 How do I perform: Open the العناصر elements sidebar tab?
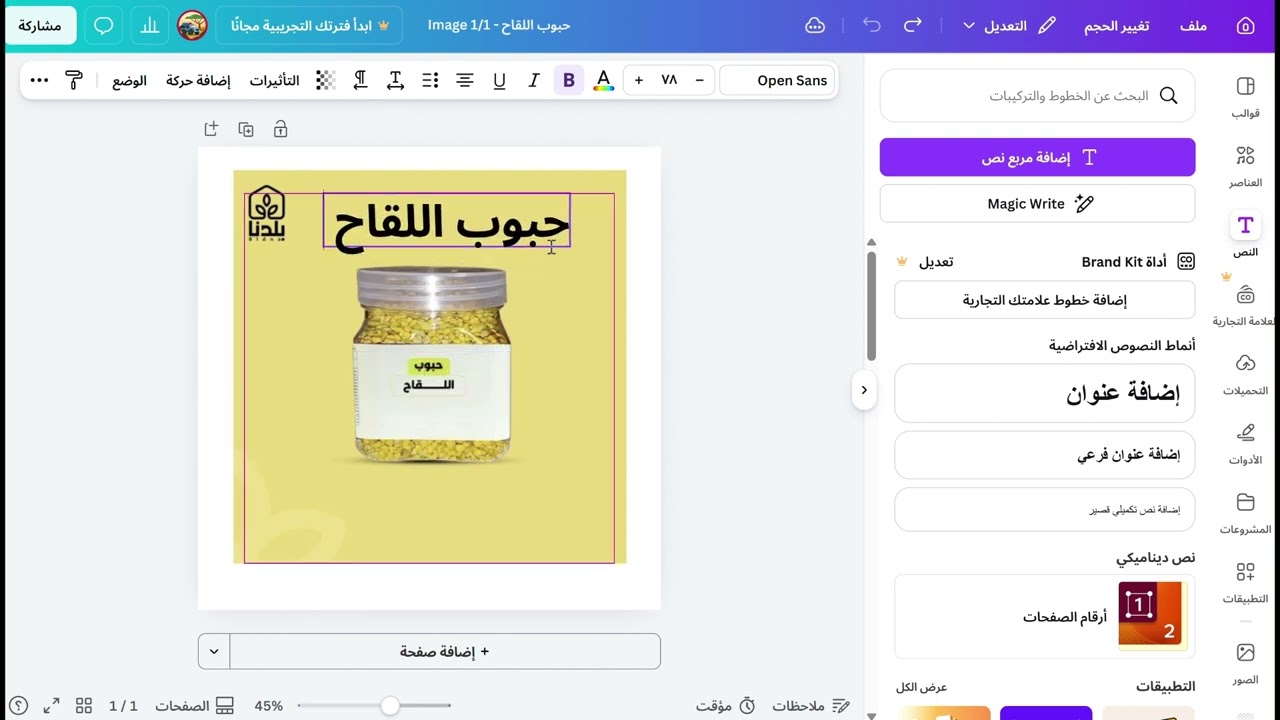click(x=1245, y=166)
